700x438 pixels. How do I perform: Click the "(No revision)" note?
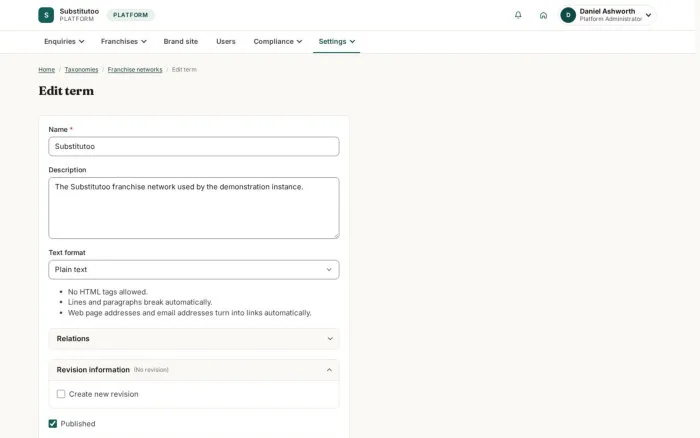(x=151, y=370)
